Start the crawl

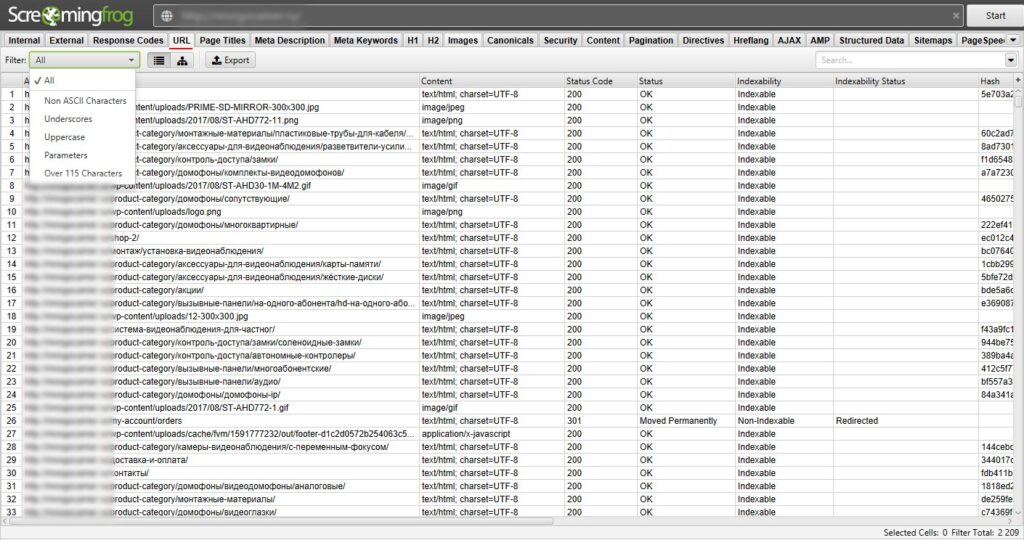click(994, 16)
